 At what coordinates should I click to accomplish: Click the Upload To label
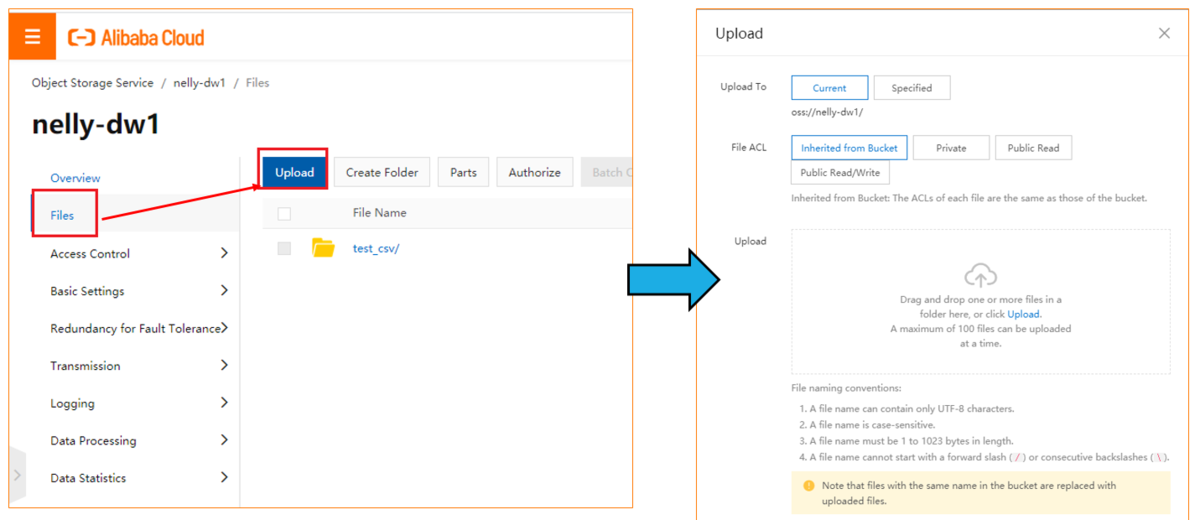(x=743, y=87)
